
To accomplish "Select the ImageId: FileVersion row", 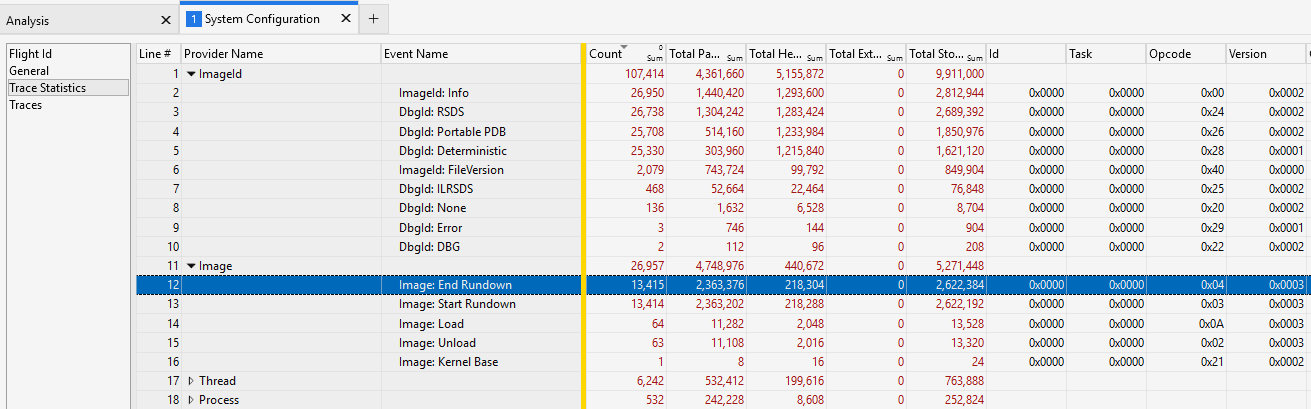I will [x=721, y=170].
